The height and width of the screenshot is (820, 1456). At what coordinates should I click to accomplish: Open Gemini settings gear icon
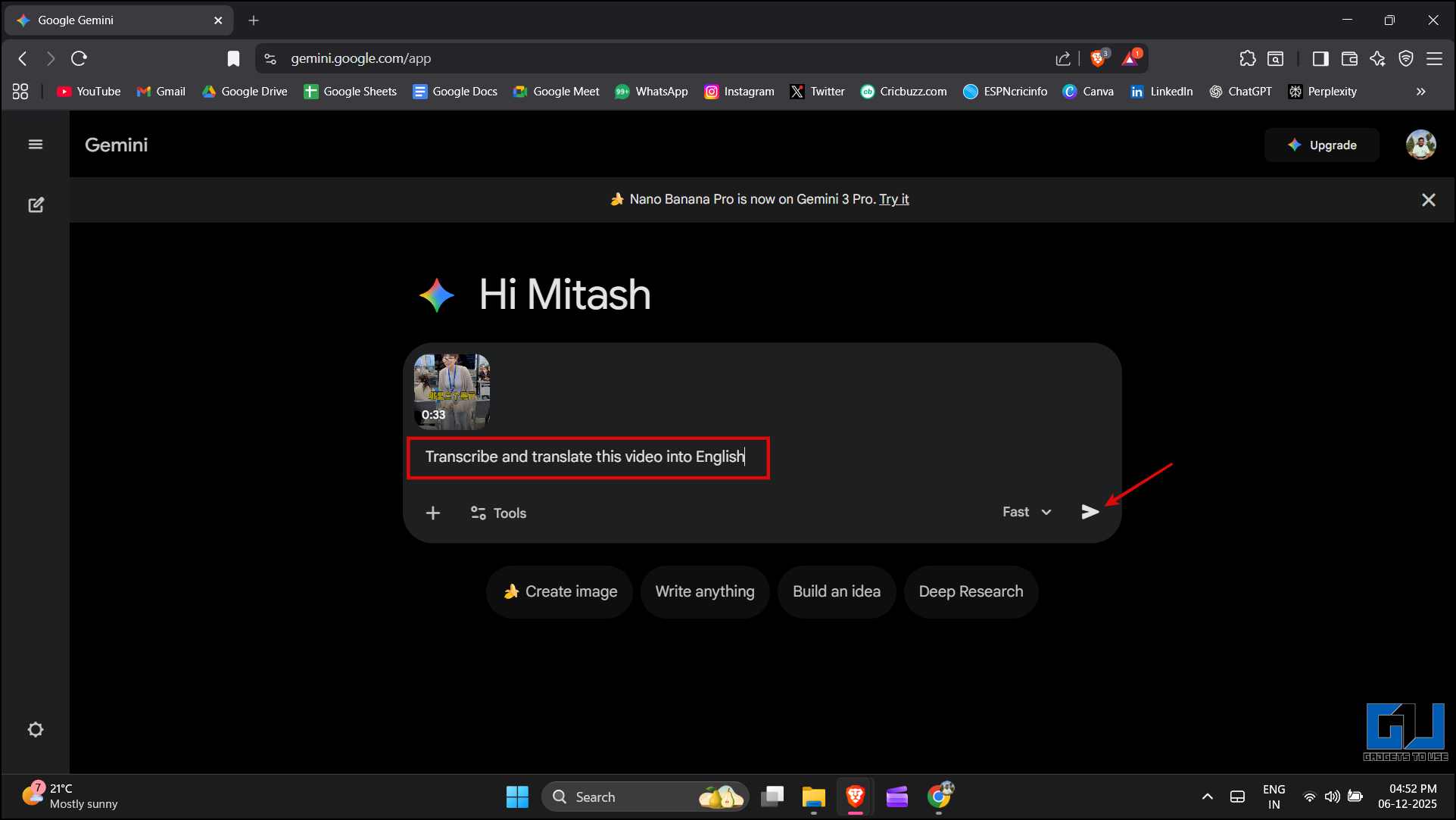click(x=35, y=730)
